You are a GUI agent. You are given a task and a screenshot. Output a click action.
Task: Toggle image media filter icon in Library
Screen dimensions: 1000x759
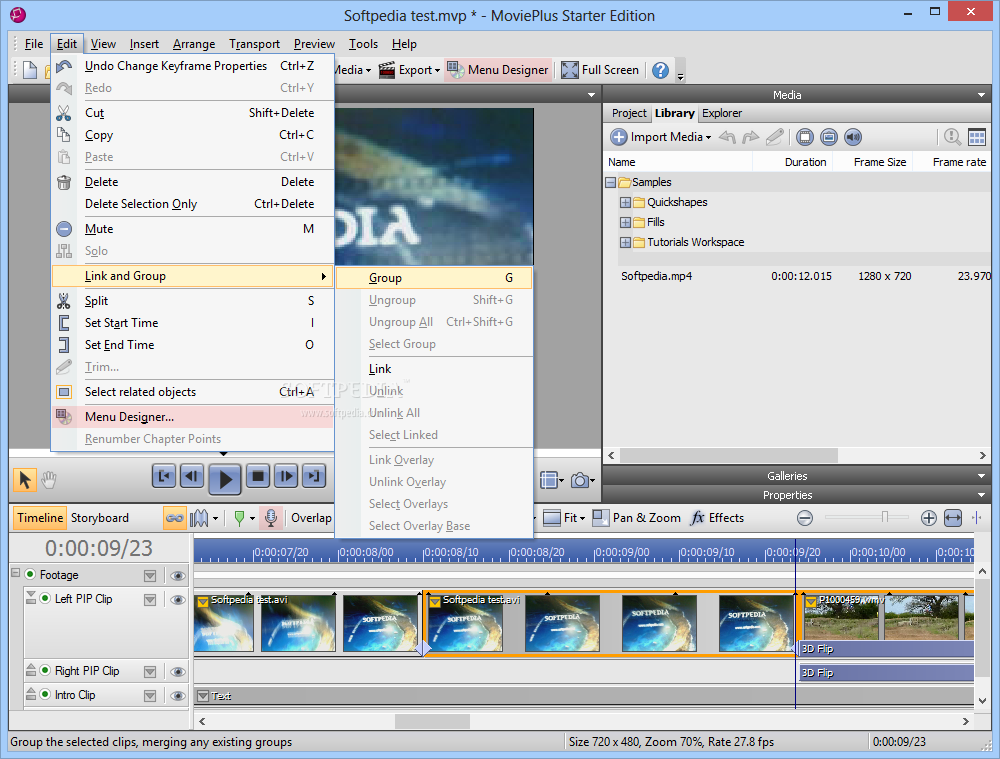tap(828, 136)
